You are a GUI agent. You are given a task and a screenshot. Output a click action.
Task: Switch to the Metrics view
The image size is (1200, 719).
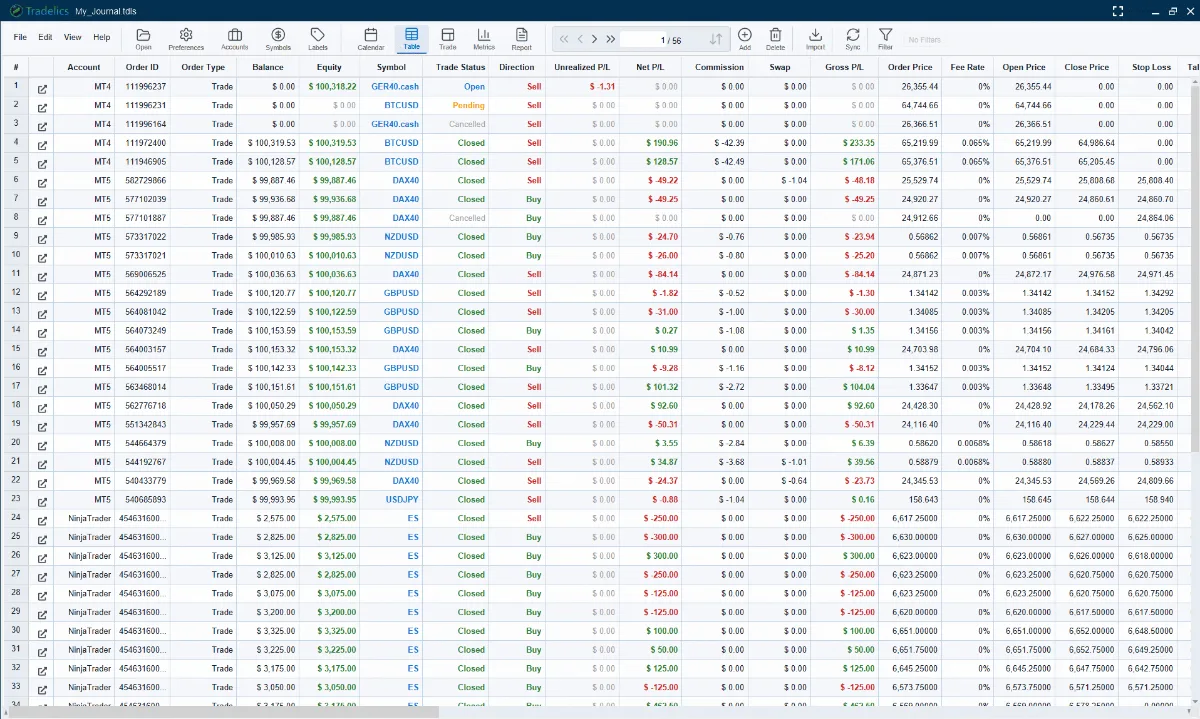[484, 39]
